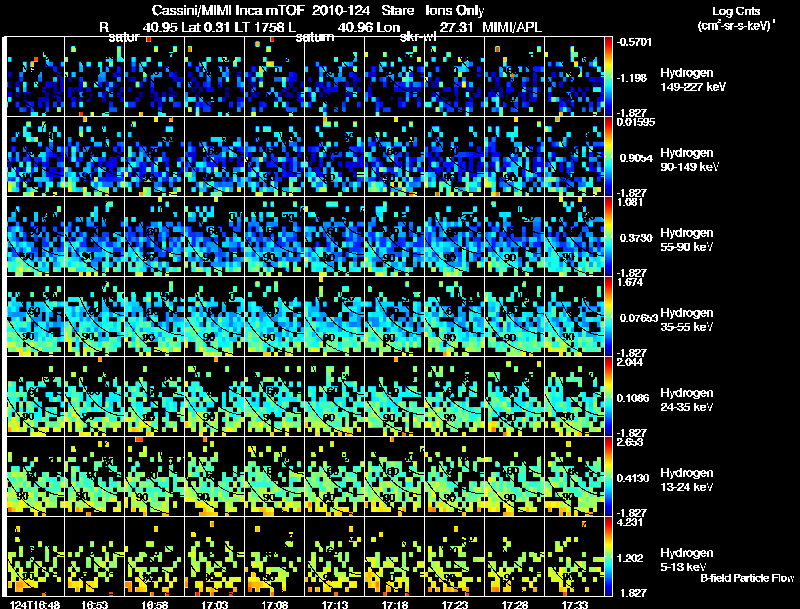Select the 2010-124 date in the title
Screen dimensions: 800x609
tap(341, 11)
